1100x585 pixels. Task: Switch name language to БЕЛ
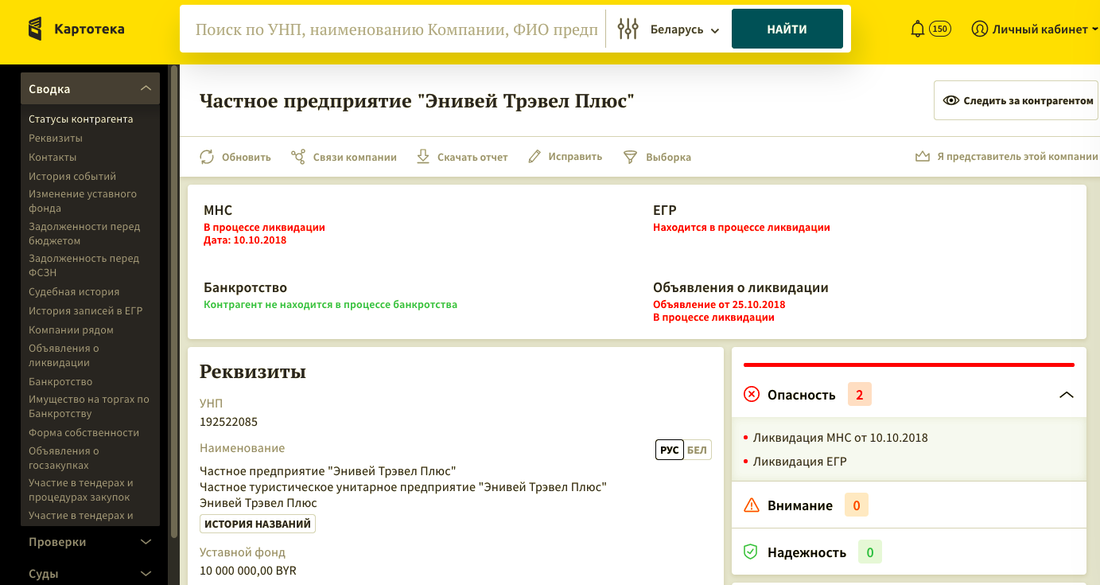click(697, 450)
